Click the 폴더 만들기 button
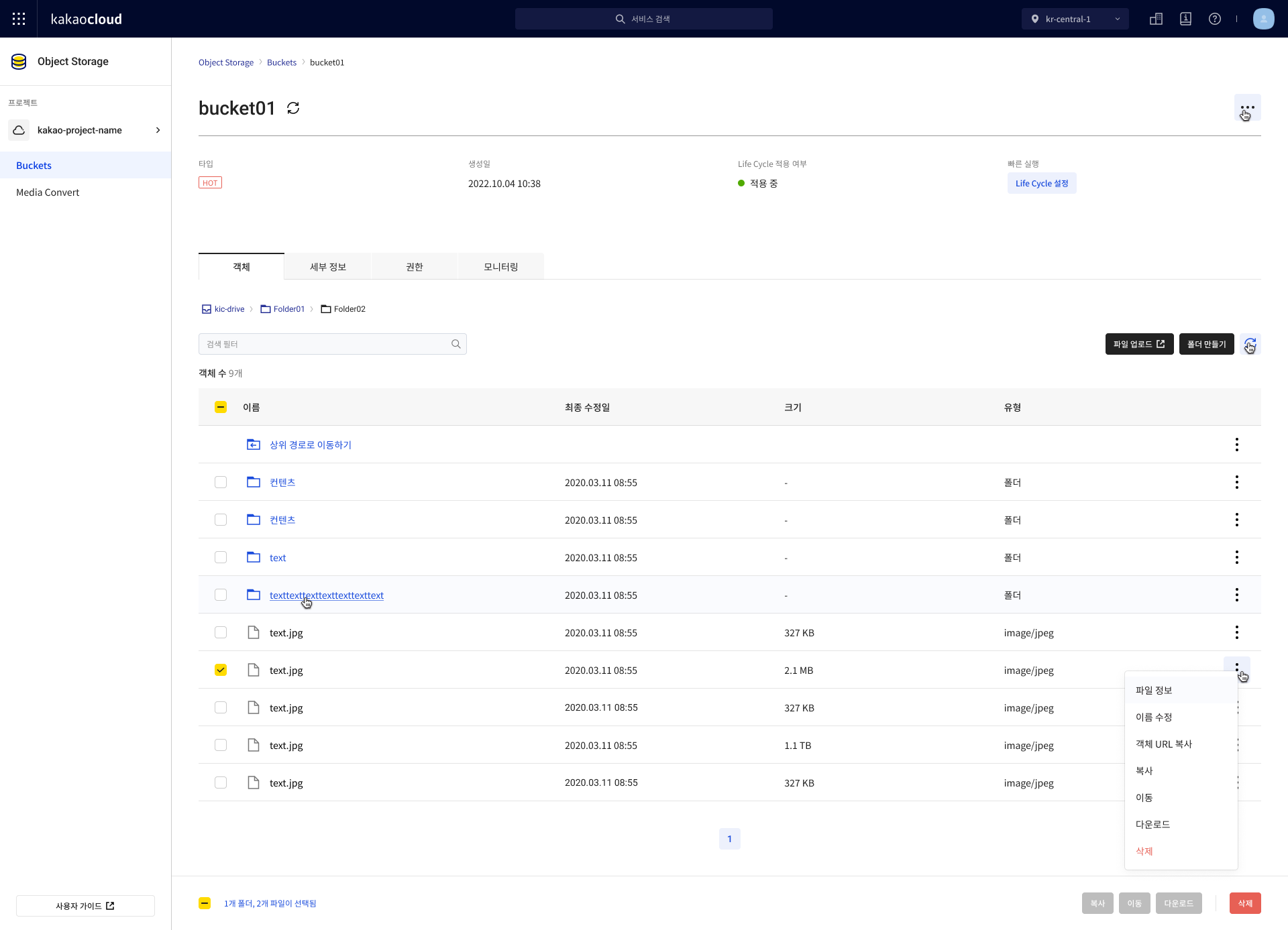The height and width of the screenshot is (930, 1288). point(1206,344)
